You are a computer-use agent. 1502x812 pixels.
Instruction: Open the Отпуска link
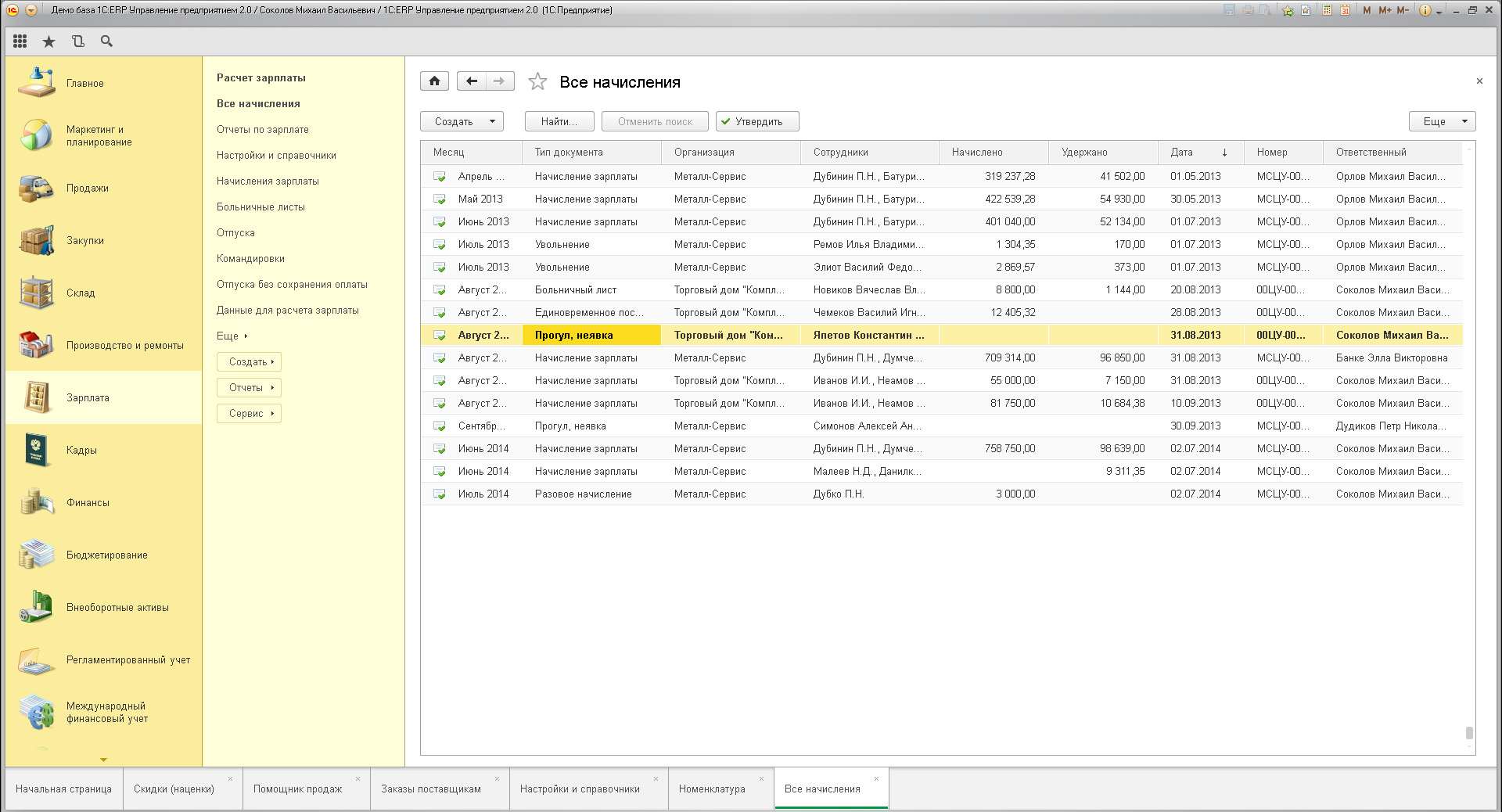235,232
